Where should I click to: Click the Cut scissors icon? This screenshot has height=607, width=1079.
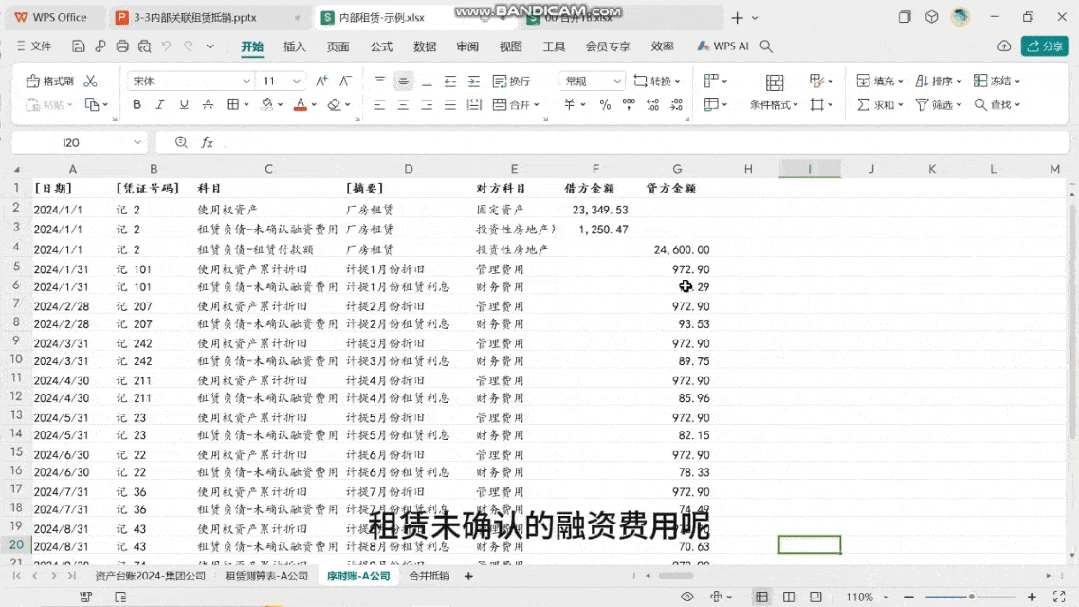90,81
